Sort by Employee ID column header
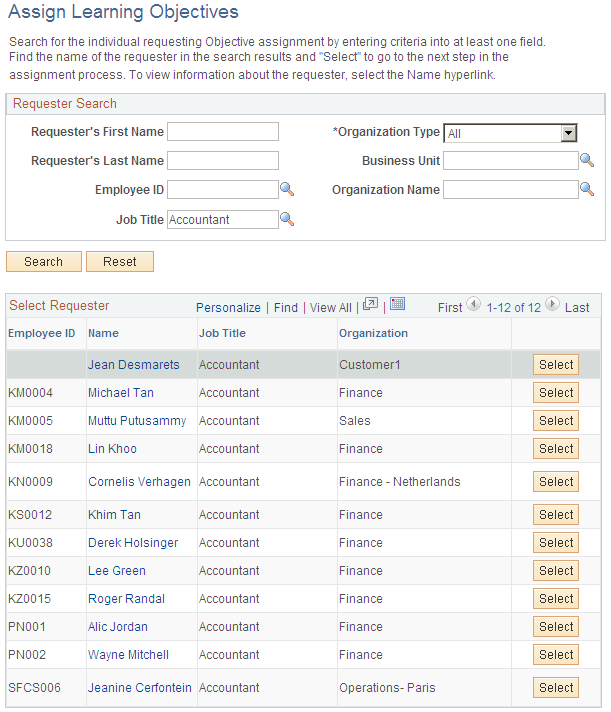Screen dimensions: 611x712 [x=41, y=333]
